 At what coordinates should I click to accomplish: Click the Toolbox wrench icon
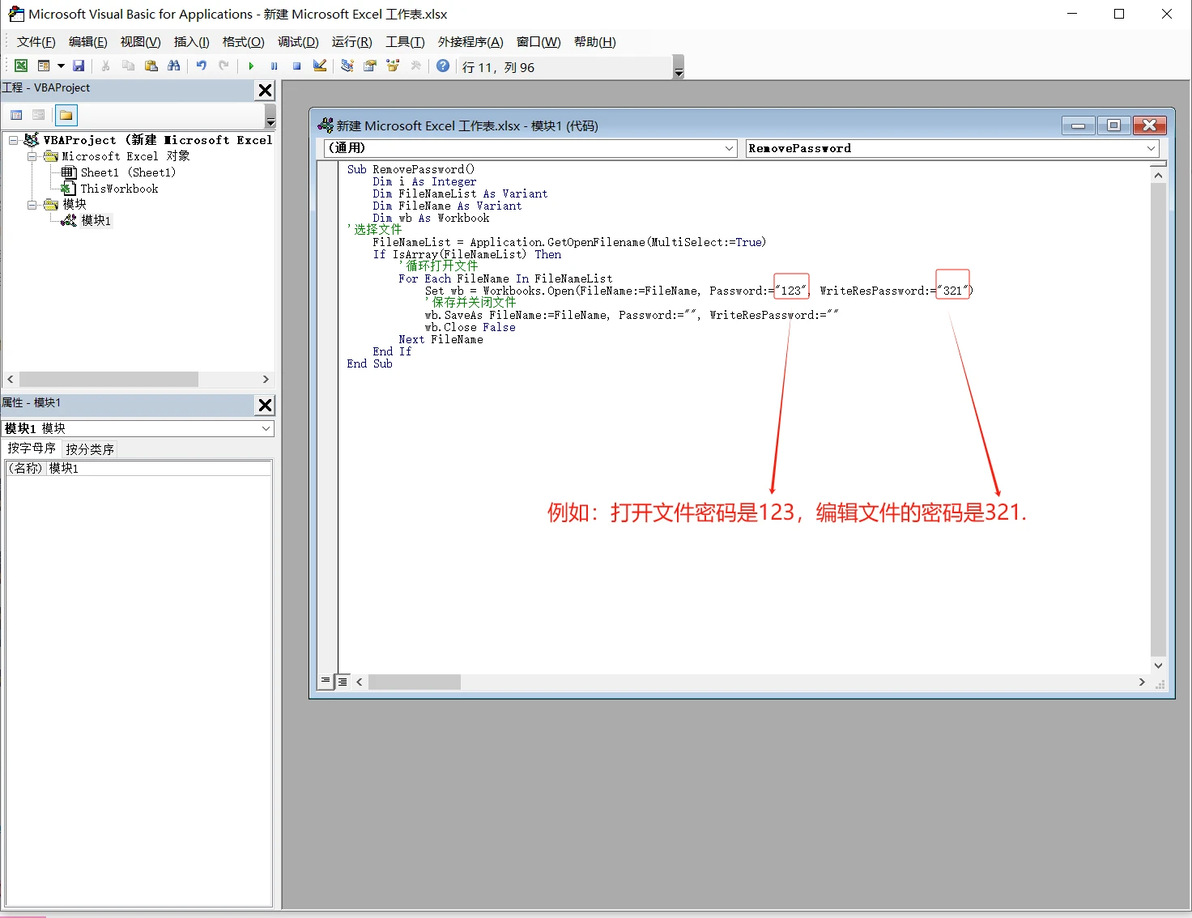[416, 66]
